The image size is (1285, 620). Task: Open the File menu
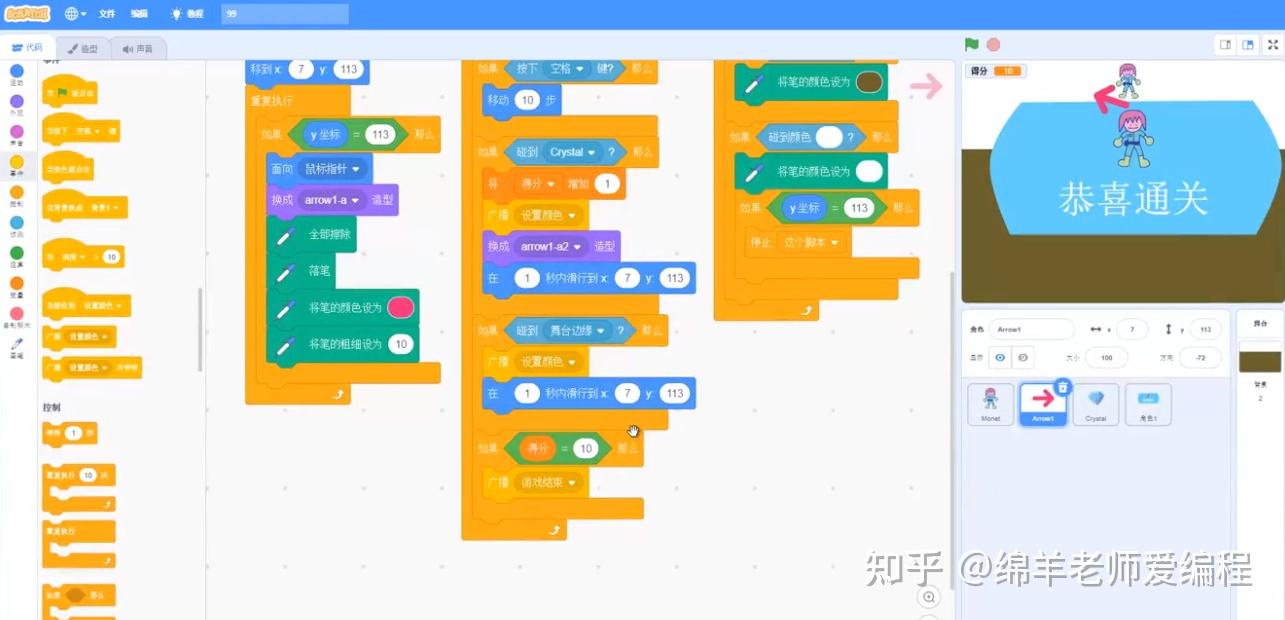point(107,14)
